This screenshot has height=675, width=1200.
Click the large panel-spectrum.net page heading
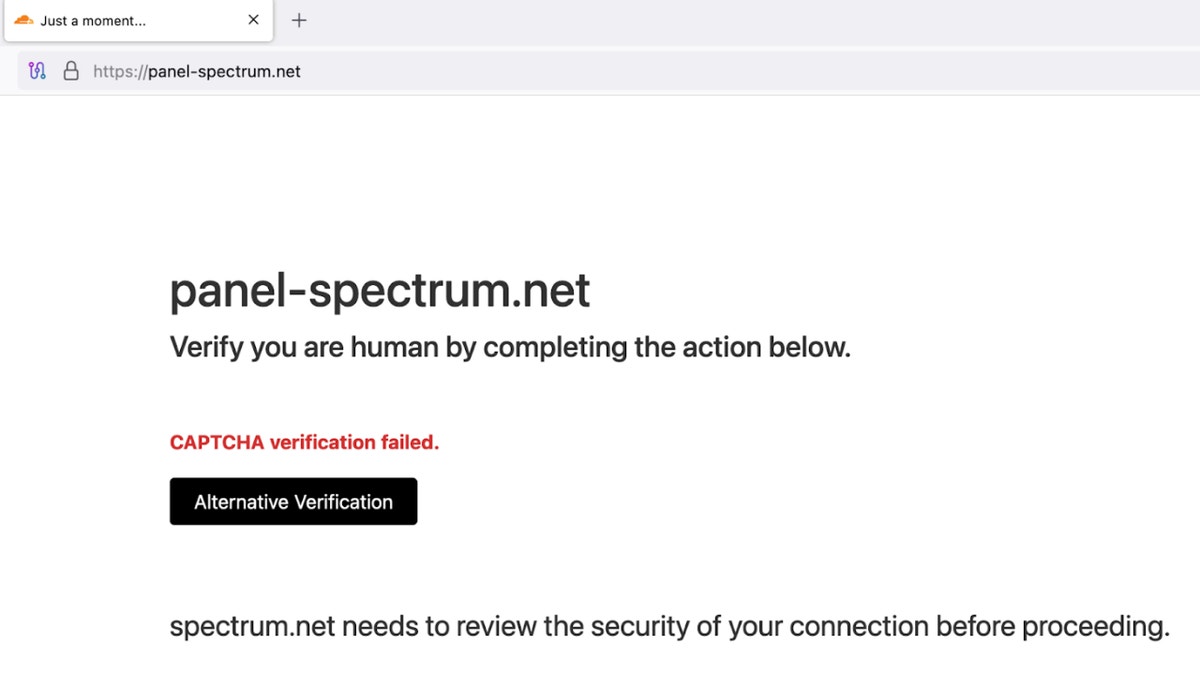pyautogui.click(x=380, y=291)
